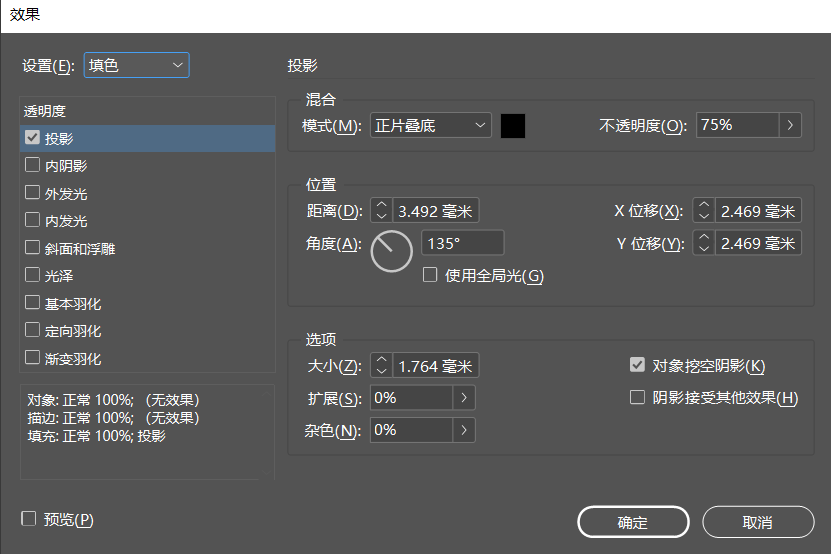Click the X offset stepper arrows
The image size is (831, 554).
[704, 211]
